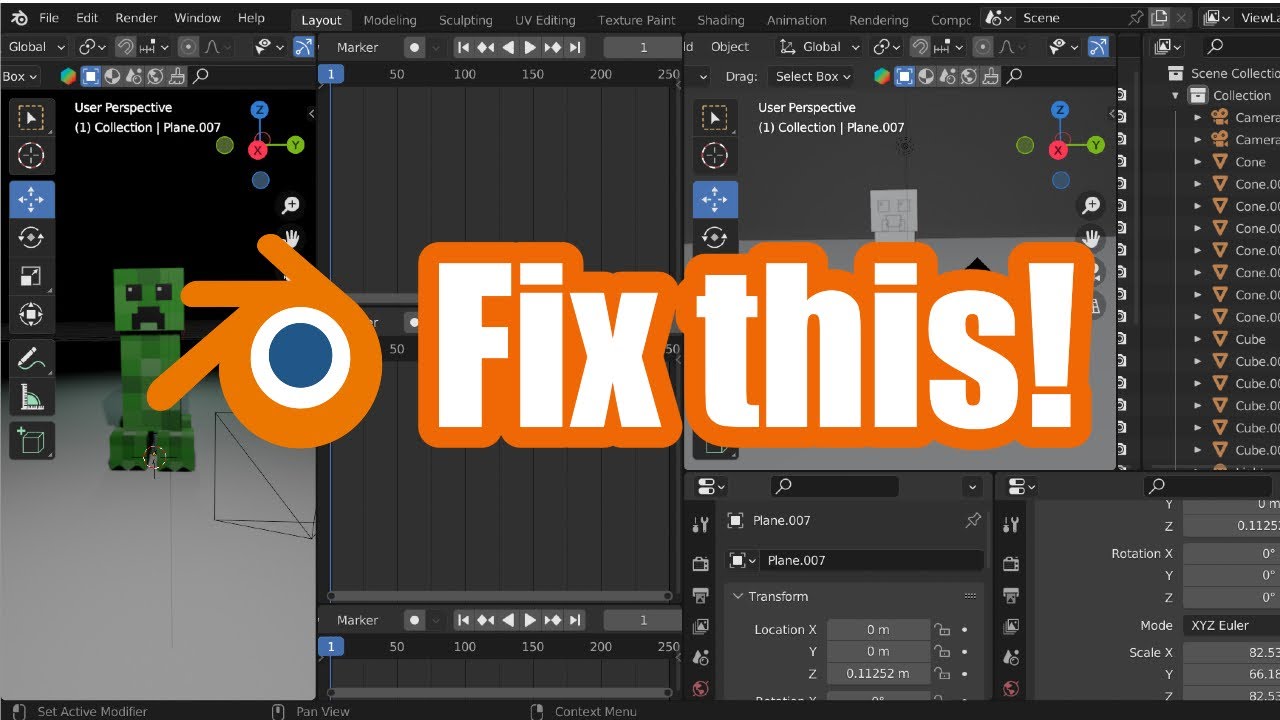Open the Output tab in the Scale properties editor
The height and width of the screenshot is (720, 1280).
(x=1011, y=596)
